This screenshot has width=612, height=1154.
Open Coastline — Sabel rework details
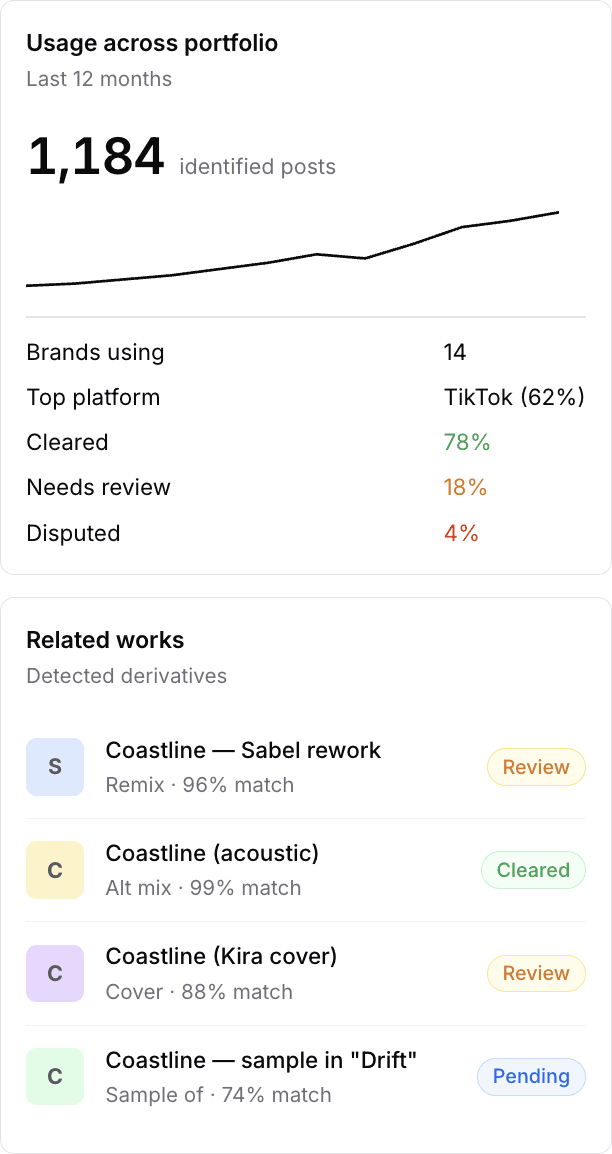click(242, 750)
